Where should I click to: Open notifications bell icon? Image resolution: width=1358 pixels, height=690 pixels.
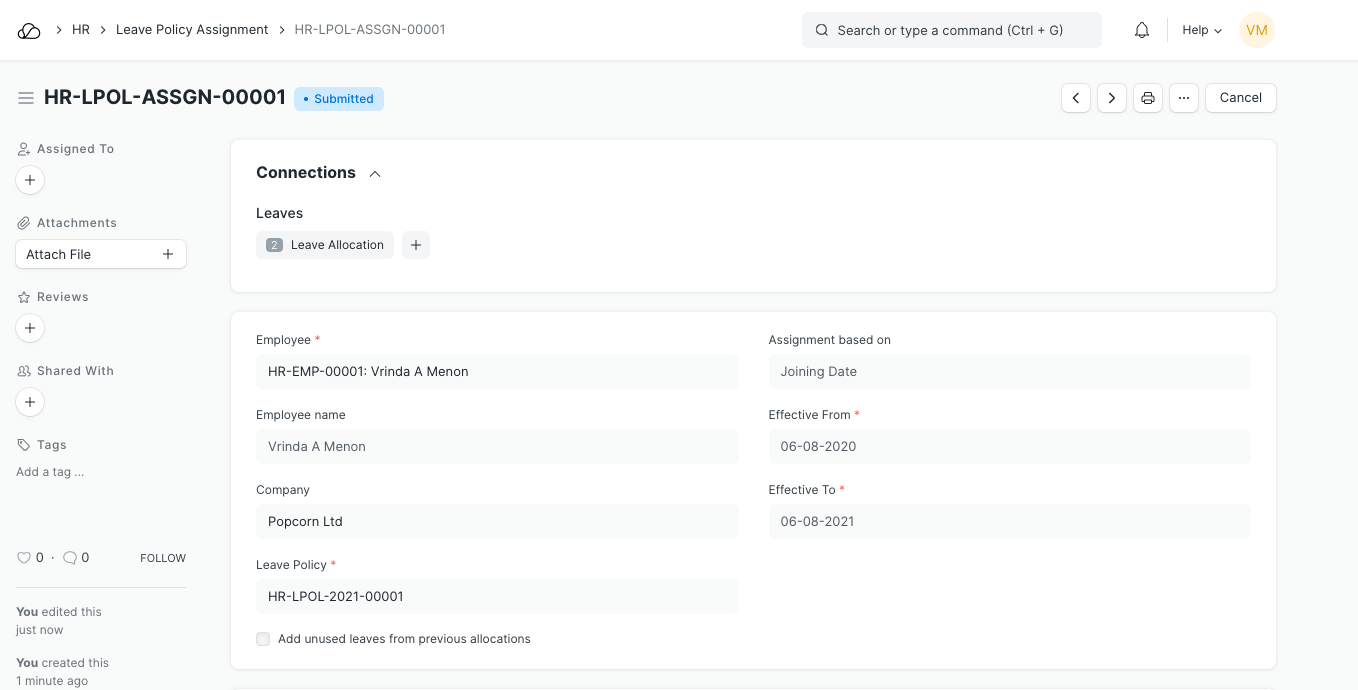1141,30
